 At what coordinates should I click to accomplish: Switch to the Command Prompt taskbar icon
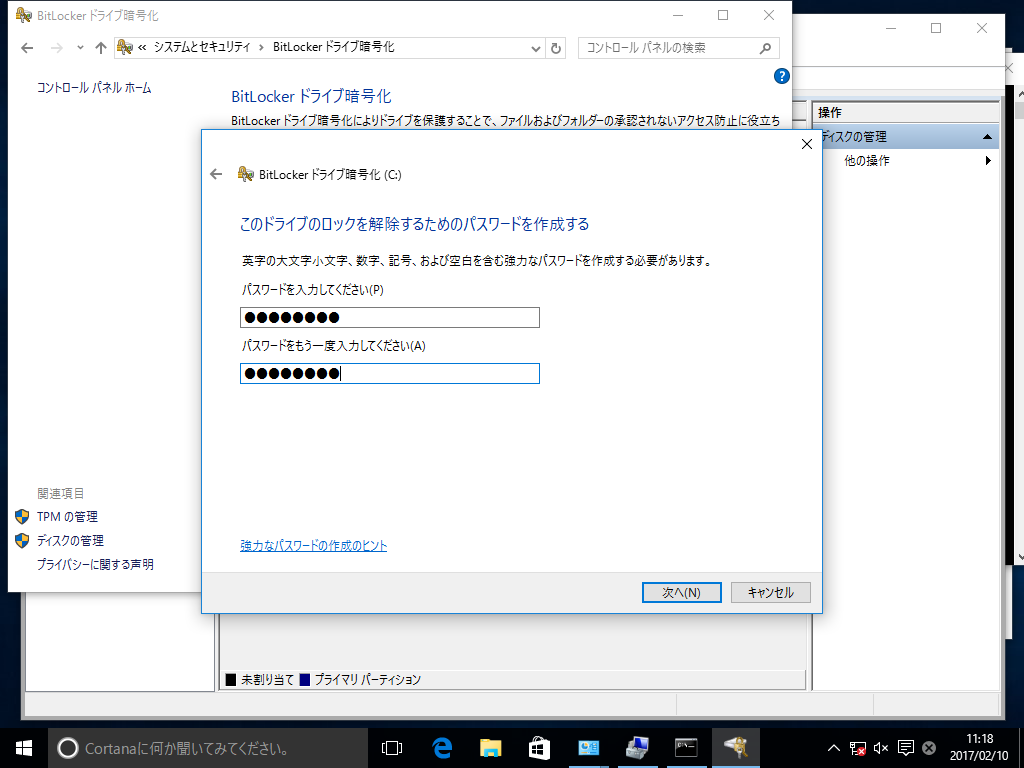click(x=686, y=748)
